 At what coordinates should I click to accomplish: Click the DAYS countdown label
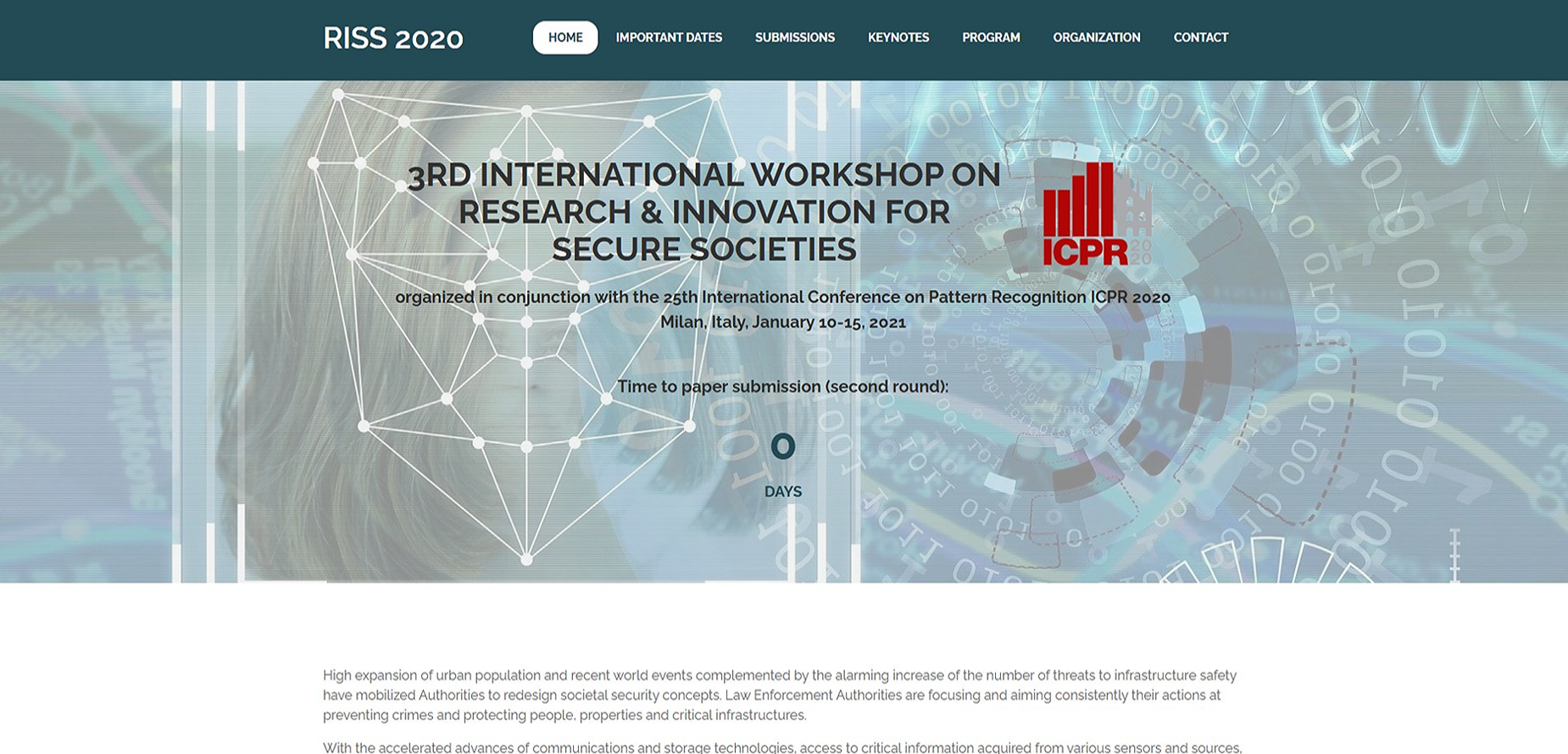[782, 491]
